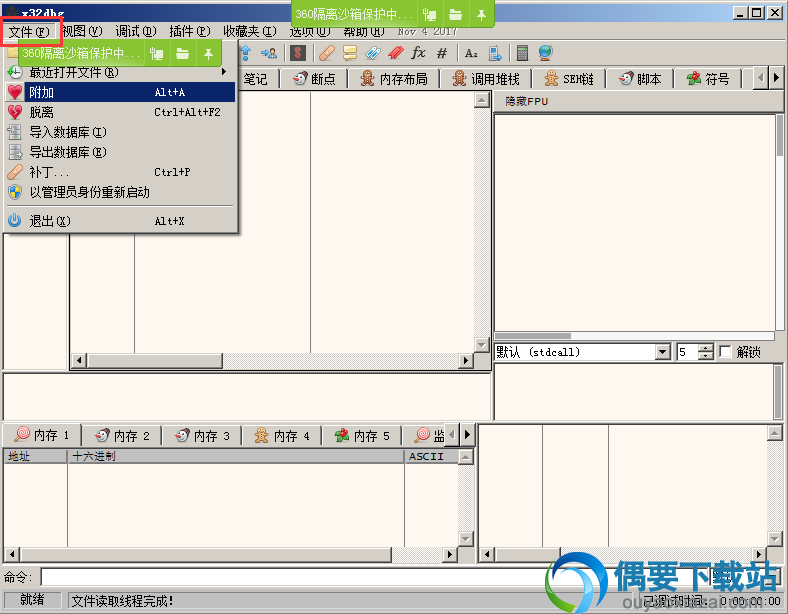Switch to the 脚本 (Script) tab
788x614 pixels.
tap(640, 79)
